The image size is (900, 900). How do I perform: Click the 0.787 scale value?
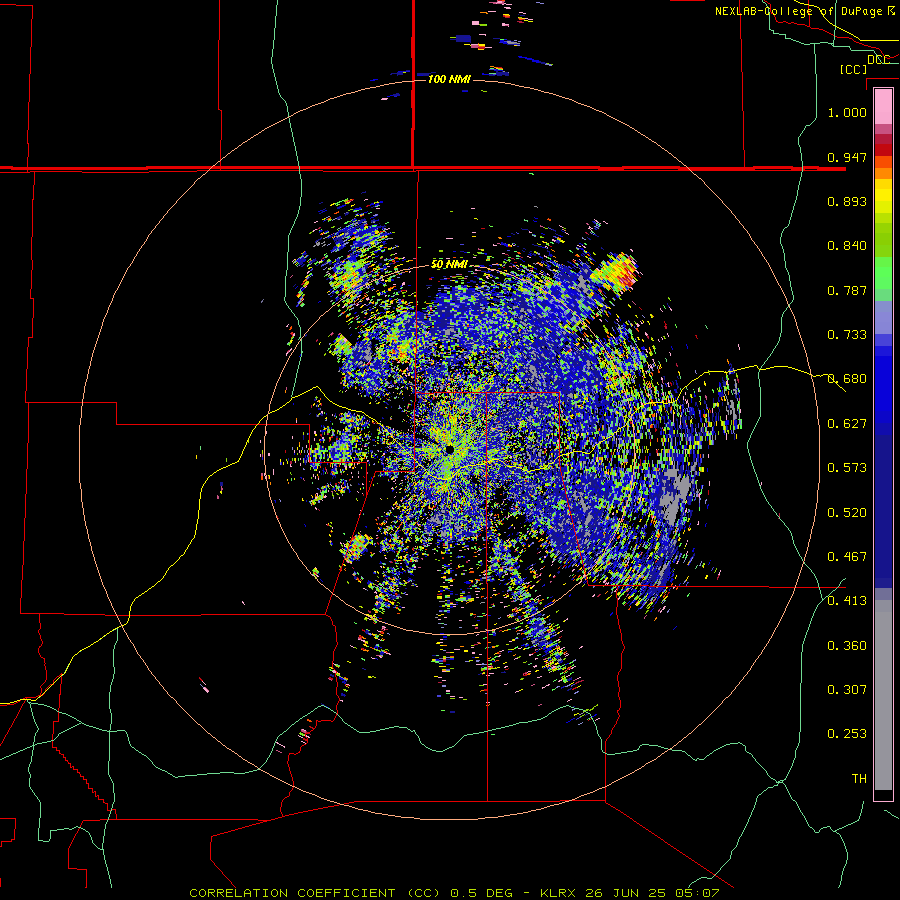(x=847, y=290)
